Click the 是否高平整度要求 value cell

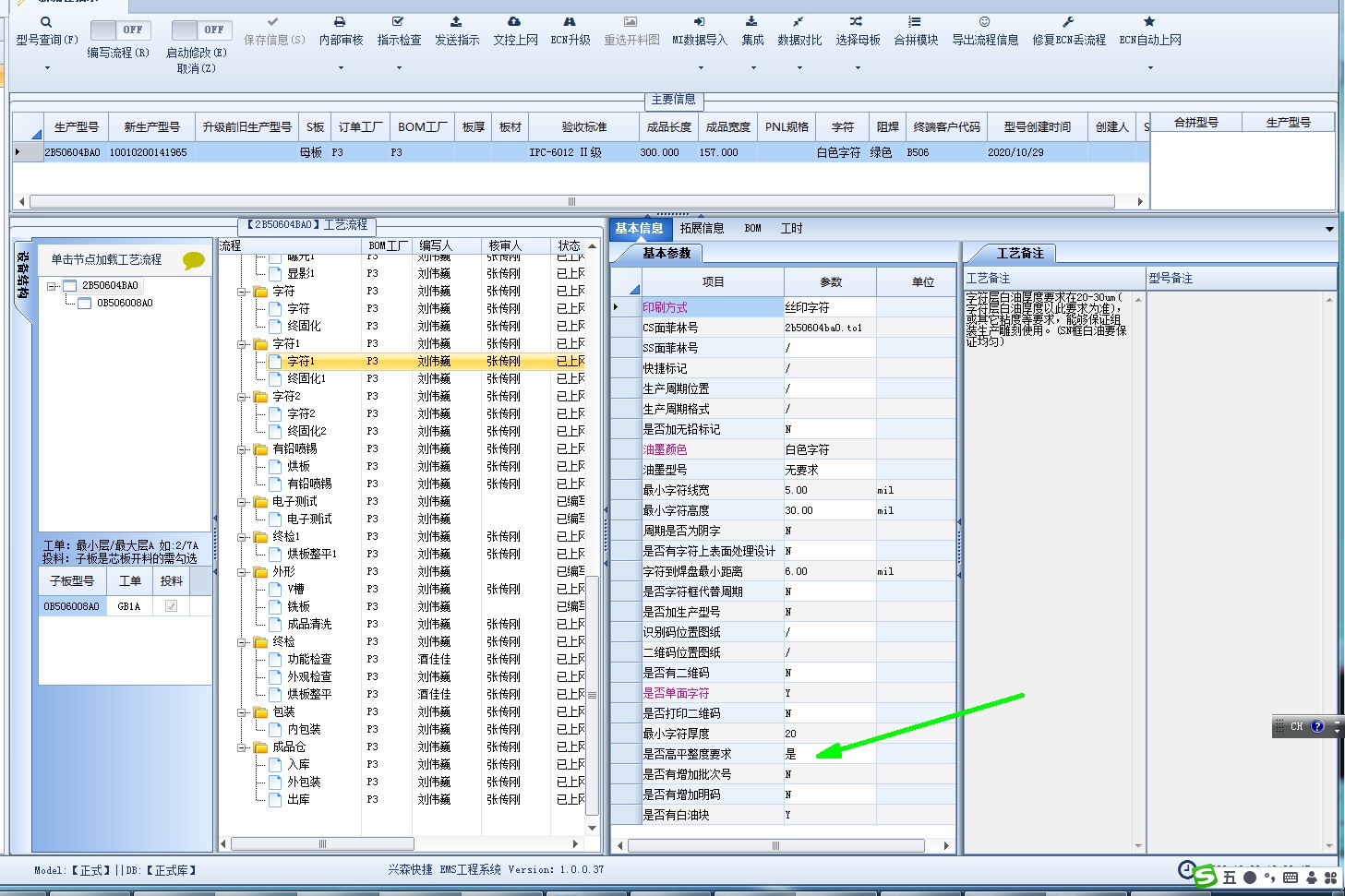[x=830, y=754]
